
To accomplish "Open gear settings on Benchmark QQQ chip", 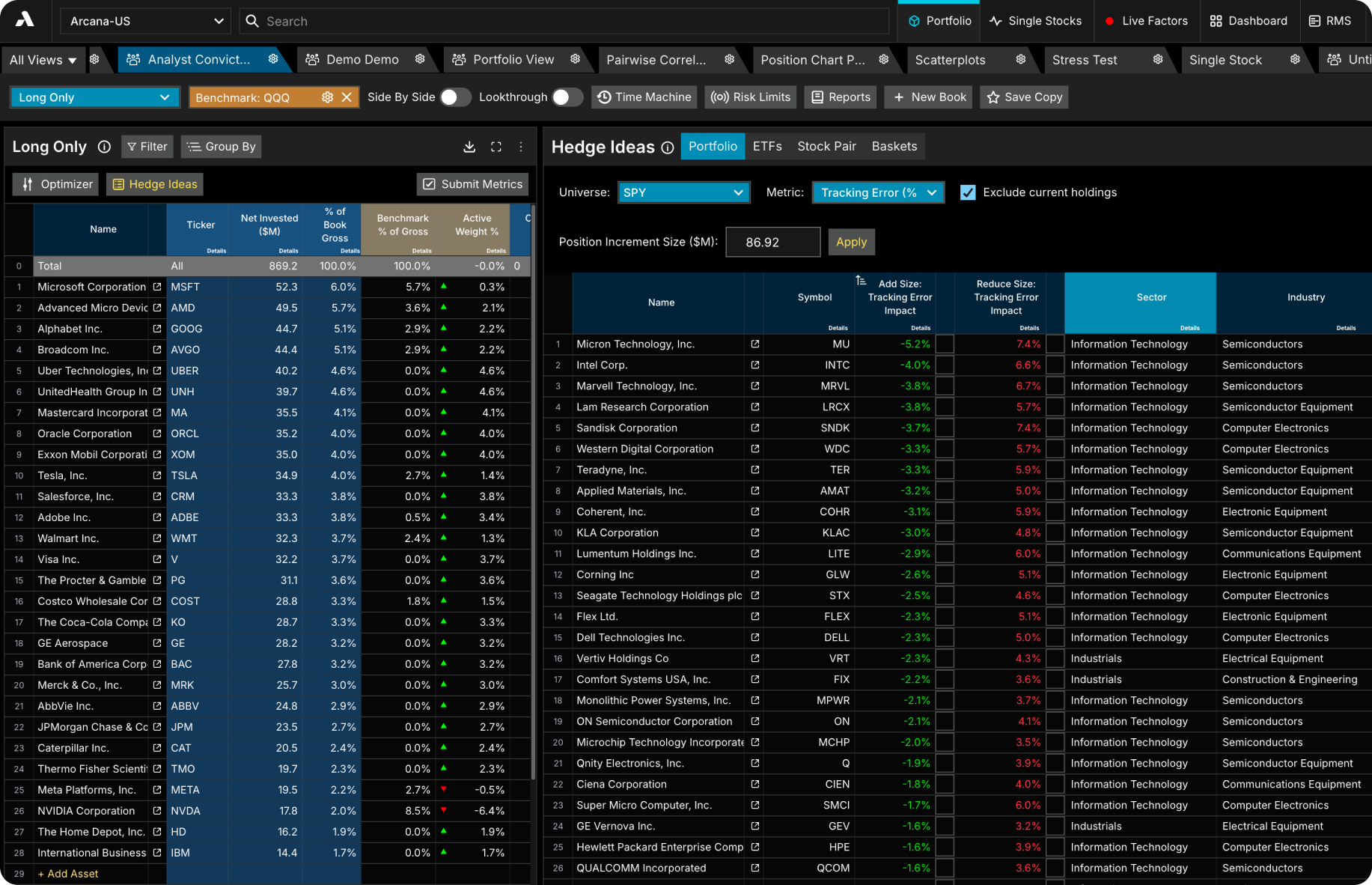I will pyautogui.click(x=327, y=97).
